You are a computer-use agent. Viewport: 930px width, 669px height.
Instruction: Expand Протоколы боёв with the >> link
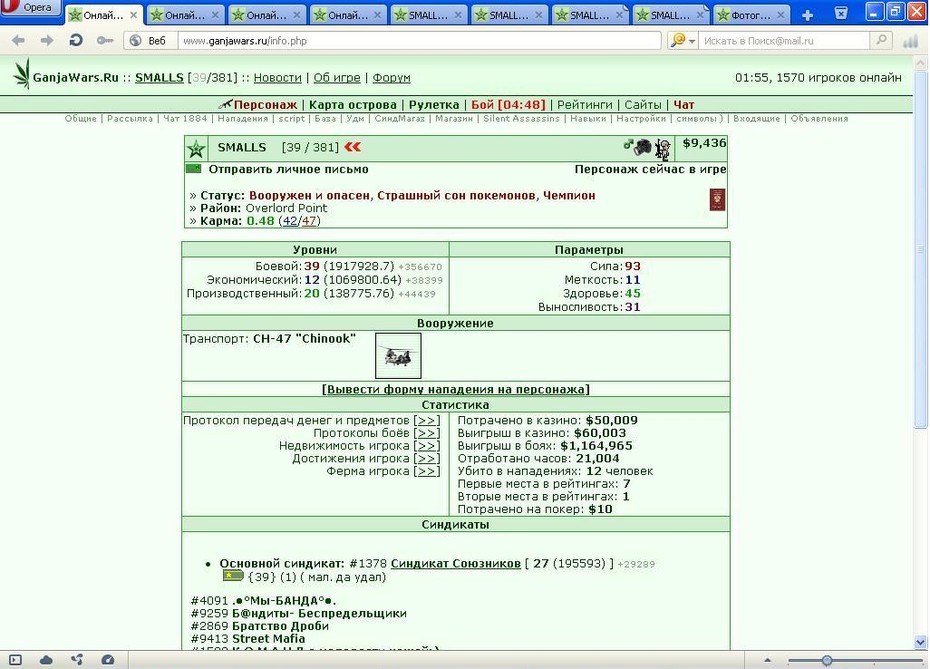point(426,433)
